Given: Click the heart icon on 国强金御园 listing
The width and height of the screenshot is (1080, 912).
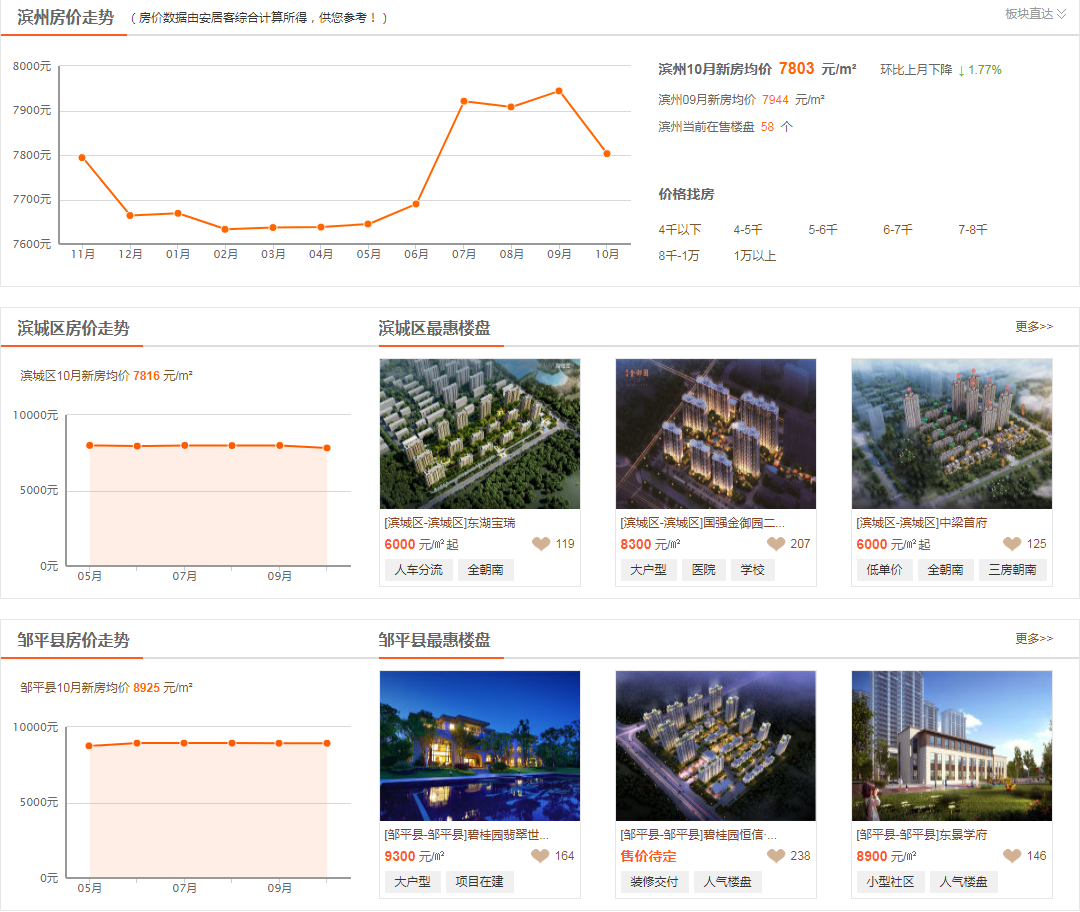Looking at the screenshot, I should tap(777, 544).
